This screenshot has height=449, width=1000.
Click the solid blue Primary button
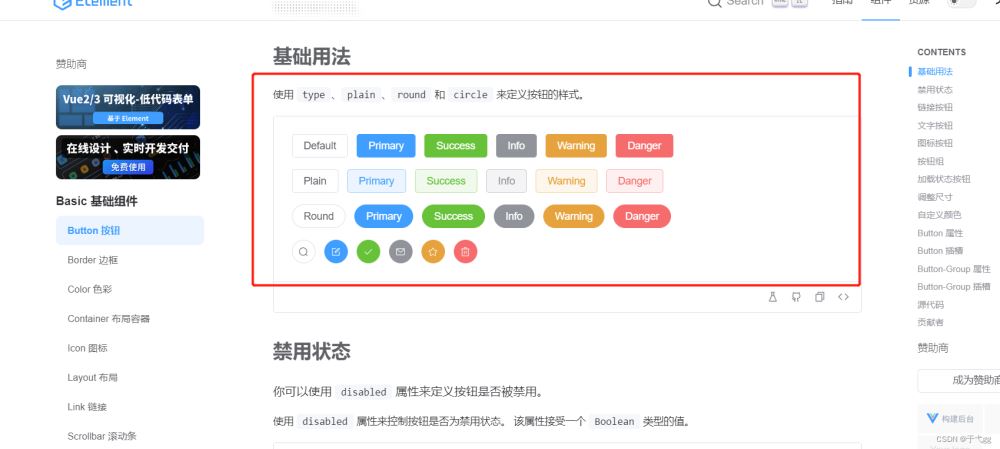coord(386,145)
